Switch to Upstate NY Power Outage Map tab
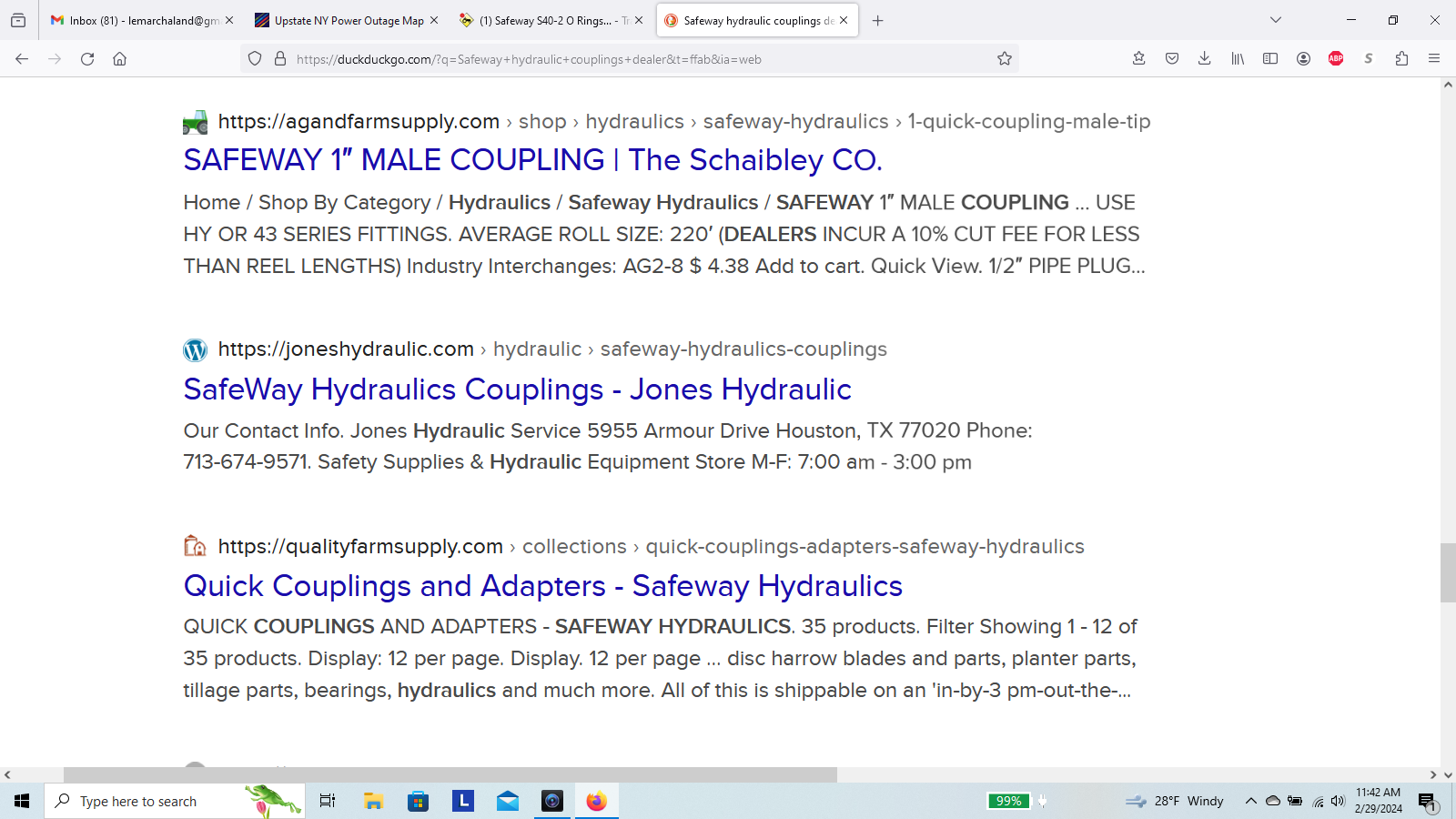The height and width of the screenshot is (819, 1456). (346, 20)
